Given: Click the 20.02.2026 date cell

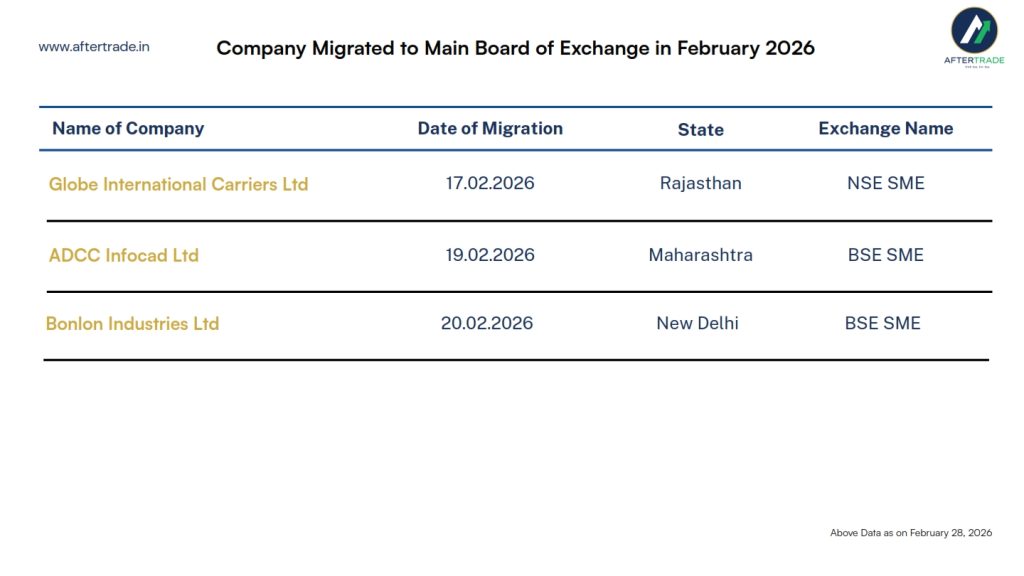Looking at the screenshot, I should pos(487,323).
